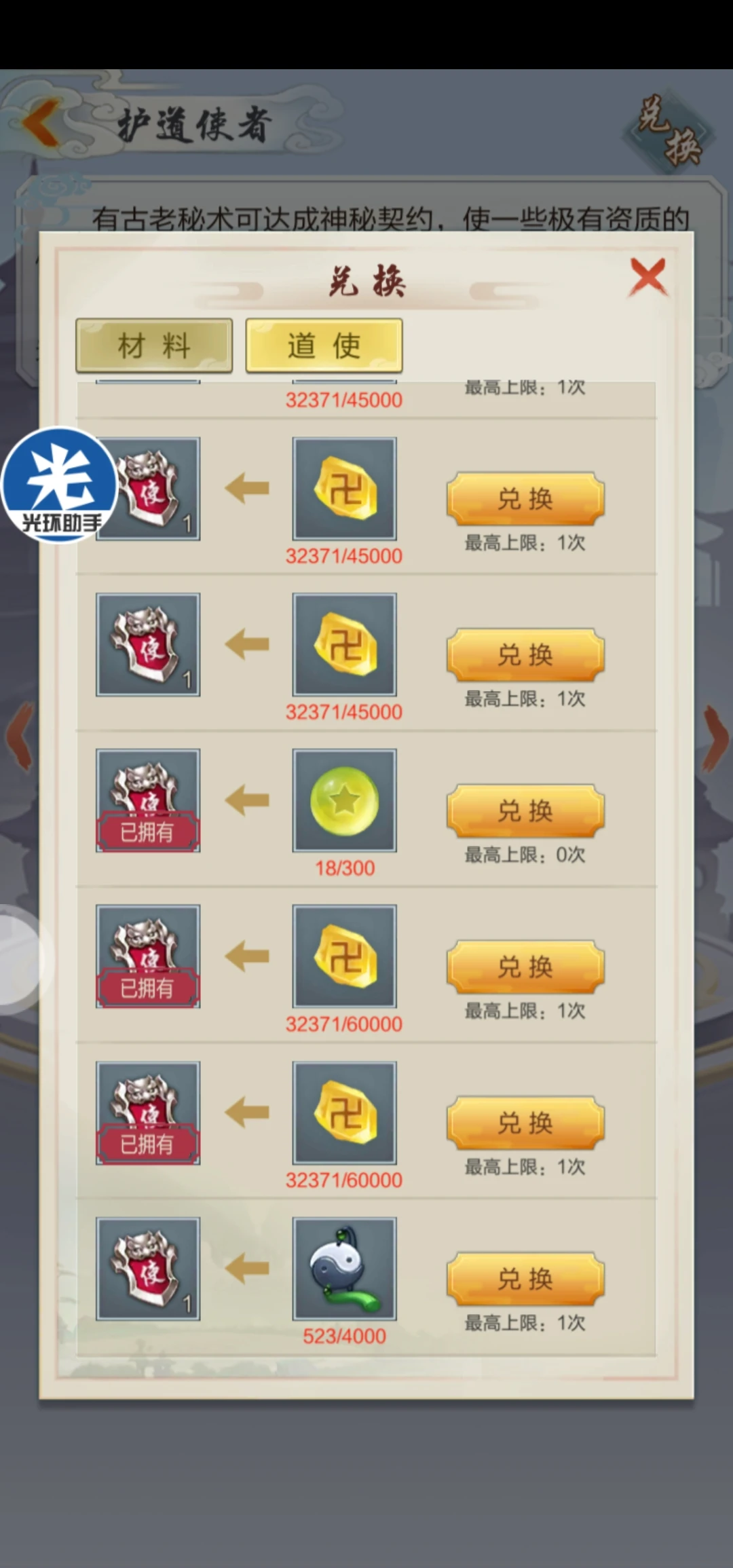Show previous envoy with left chevron

click(x=19, y=737)
